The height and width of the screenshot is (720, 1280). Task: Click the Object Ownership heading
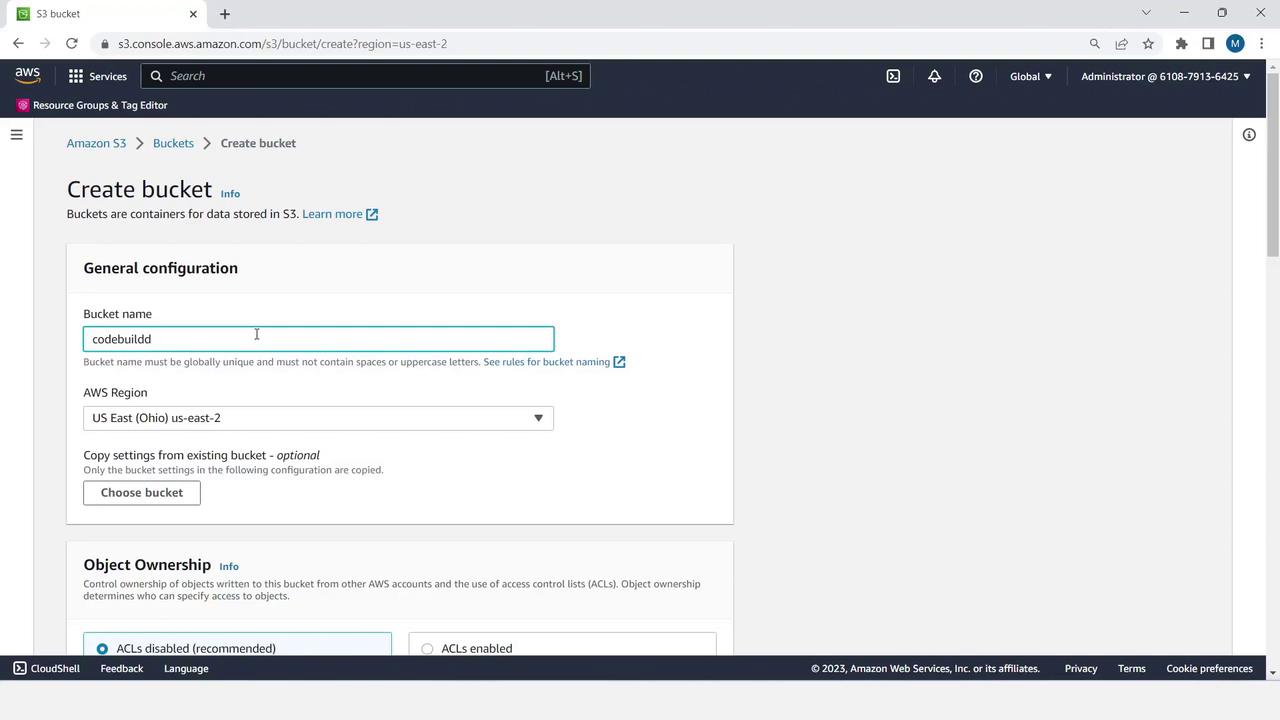pos(147,565)
